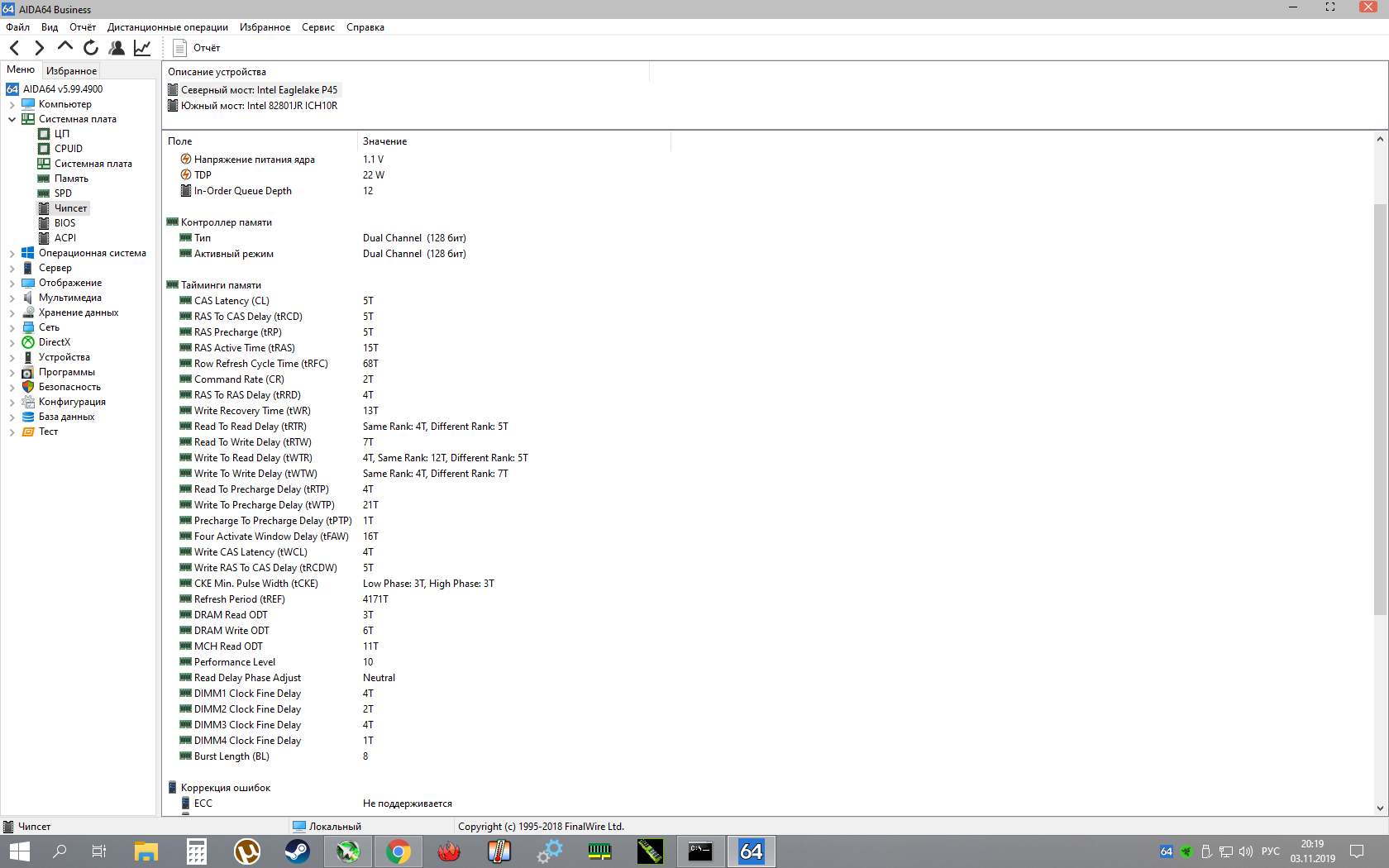
Task: Expand the Отображение tree node
Action: 12,283
